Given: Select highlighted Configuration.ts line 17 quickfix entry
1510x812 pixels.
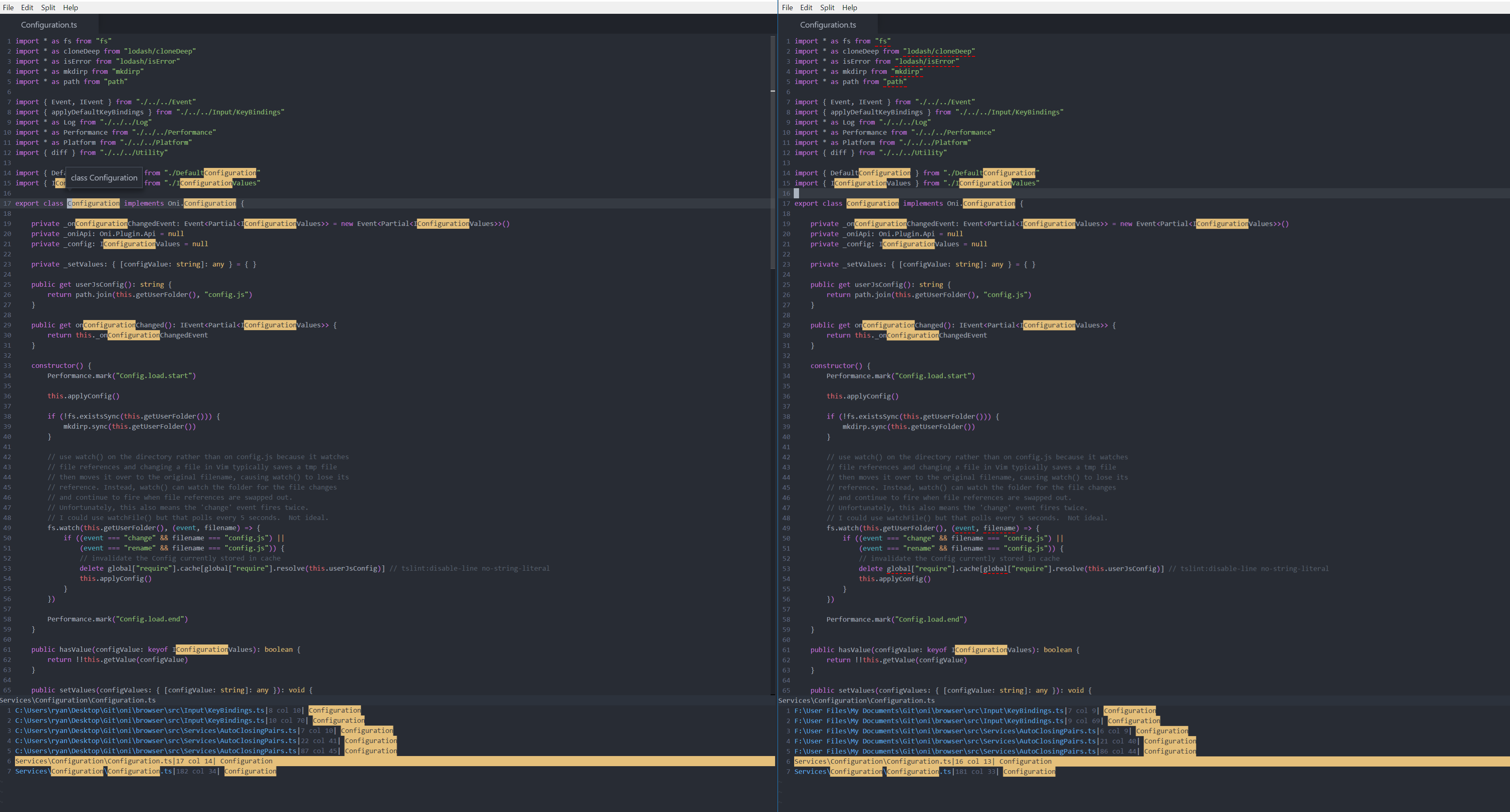Looking at the screenshot, I should click(x=144, y=761).
